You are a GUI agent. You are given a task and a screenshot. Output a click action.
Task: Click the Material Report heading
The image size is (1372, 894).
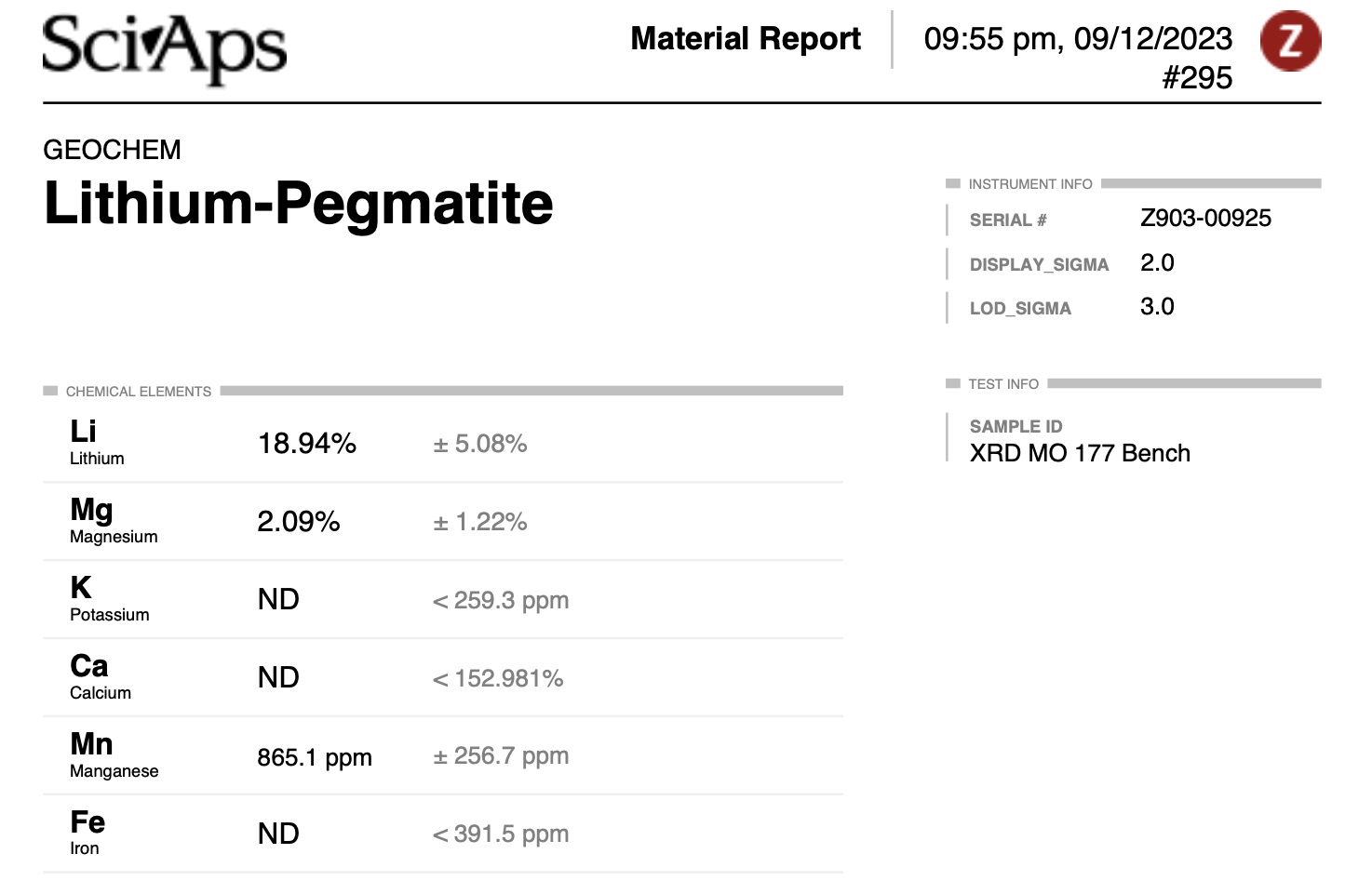point(746,38)
